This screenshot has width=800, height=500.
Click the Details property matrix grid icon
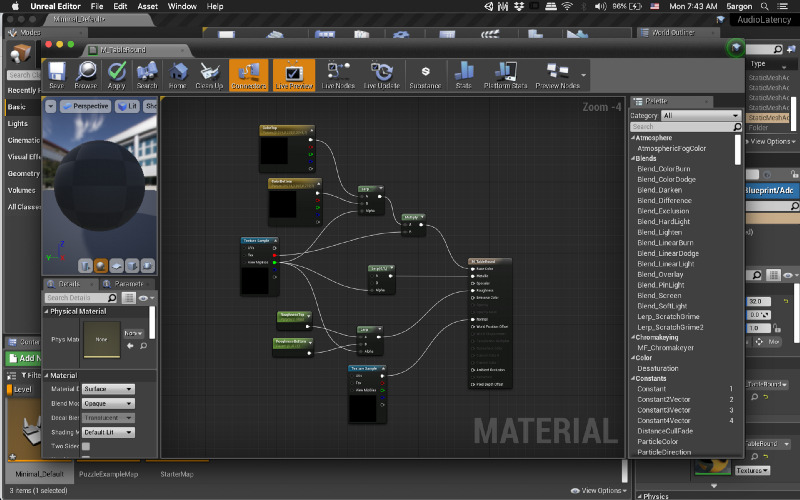129,297
